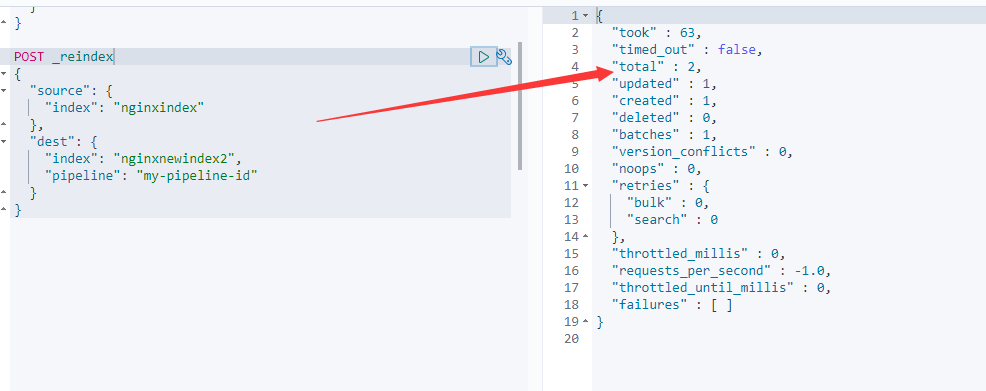This screenshot has height=391, width=986.
Task: Collapse the "source" block fold arrow
Action: click(4, 91)
